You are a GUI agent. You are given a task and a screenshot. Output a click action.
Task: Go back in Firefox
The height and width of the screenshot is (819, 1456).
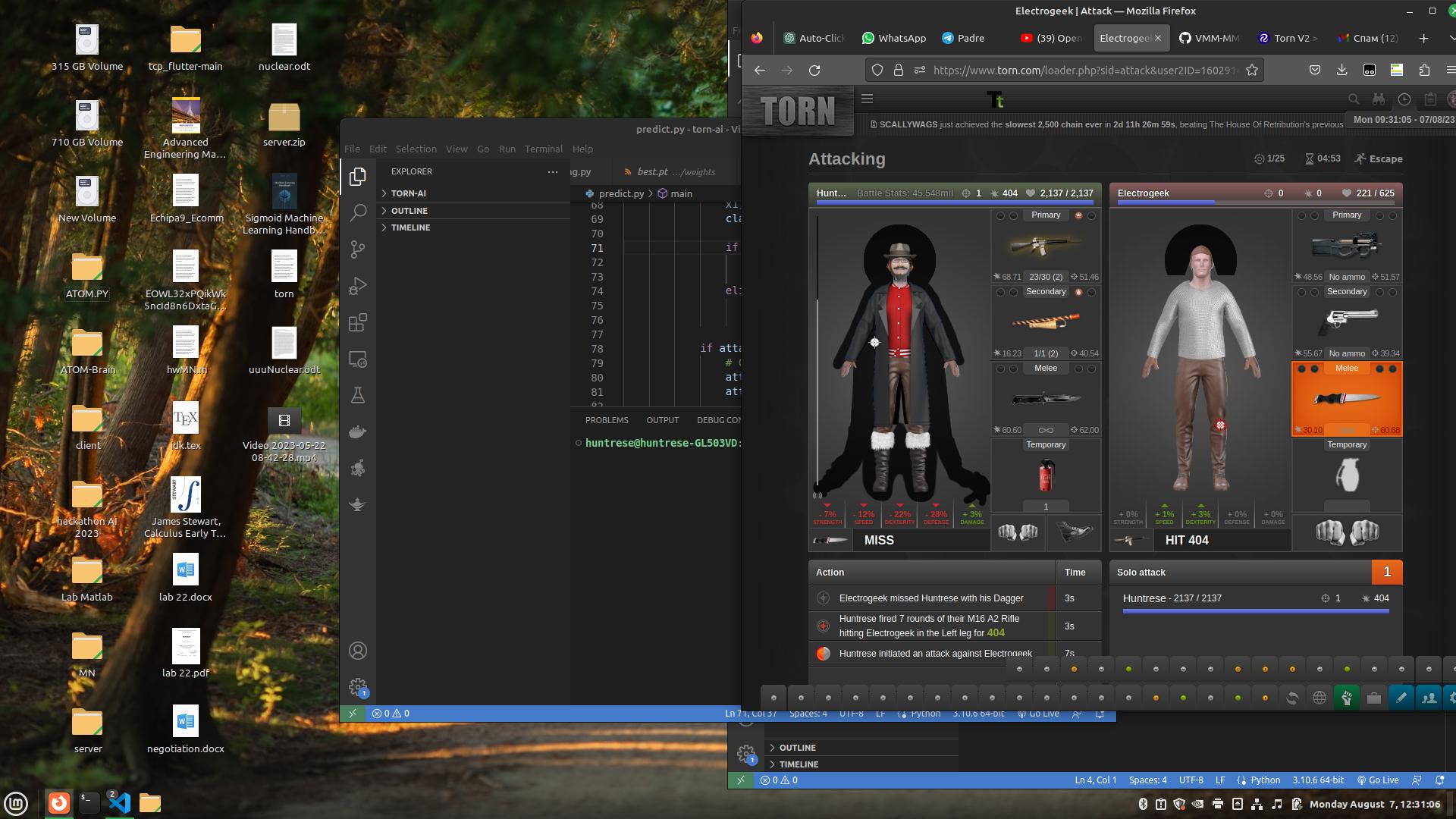click(x=759, y=70)
